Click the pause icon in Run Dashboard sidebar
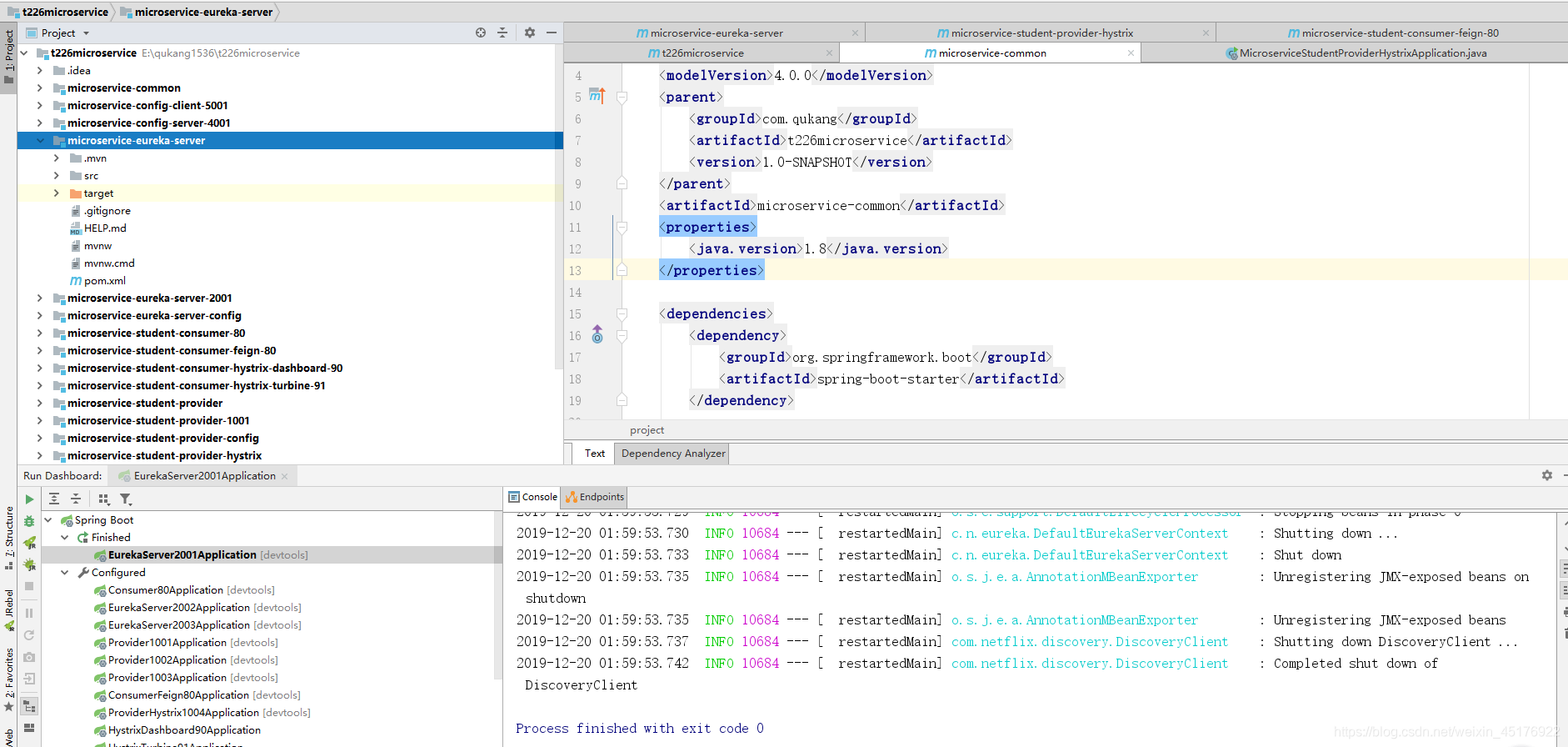Screen dimensions: 1568x747 29,613
